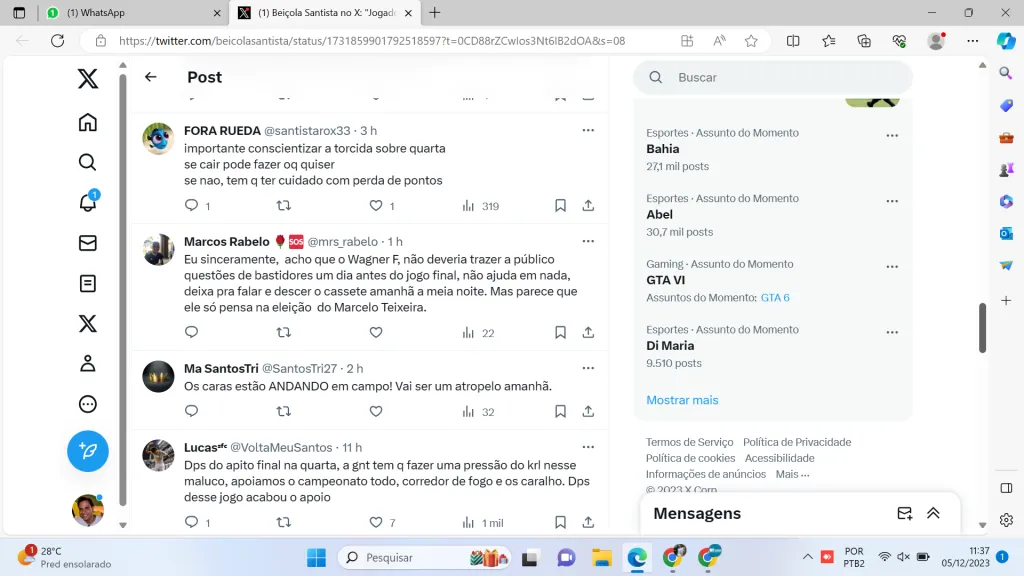Open the X Home icon in sidebar
The image size is (1024, 576).
point(88,122)
